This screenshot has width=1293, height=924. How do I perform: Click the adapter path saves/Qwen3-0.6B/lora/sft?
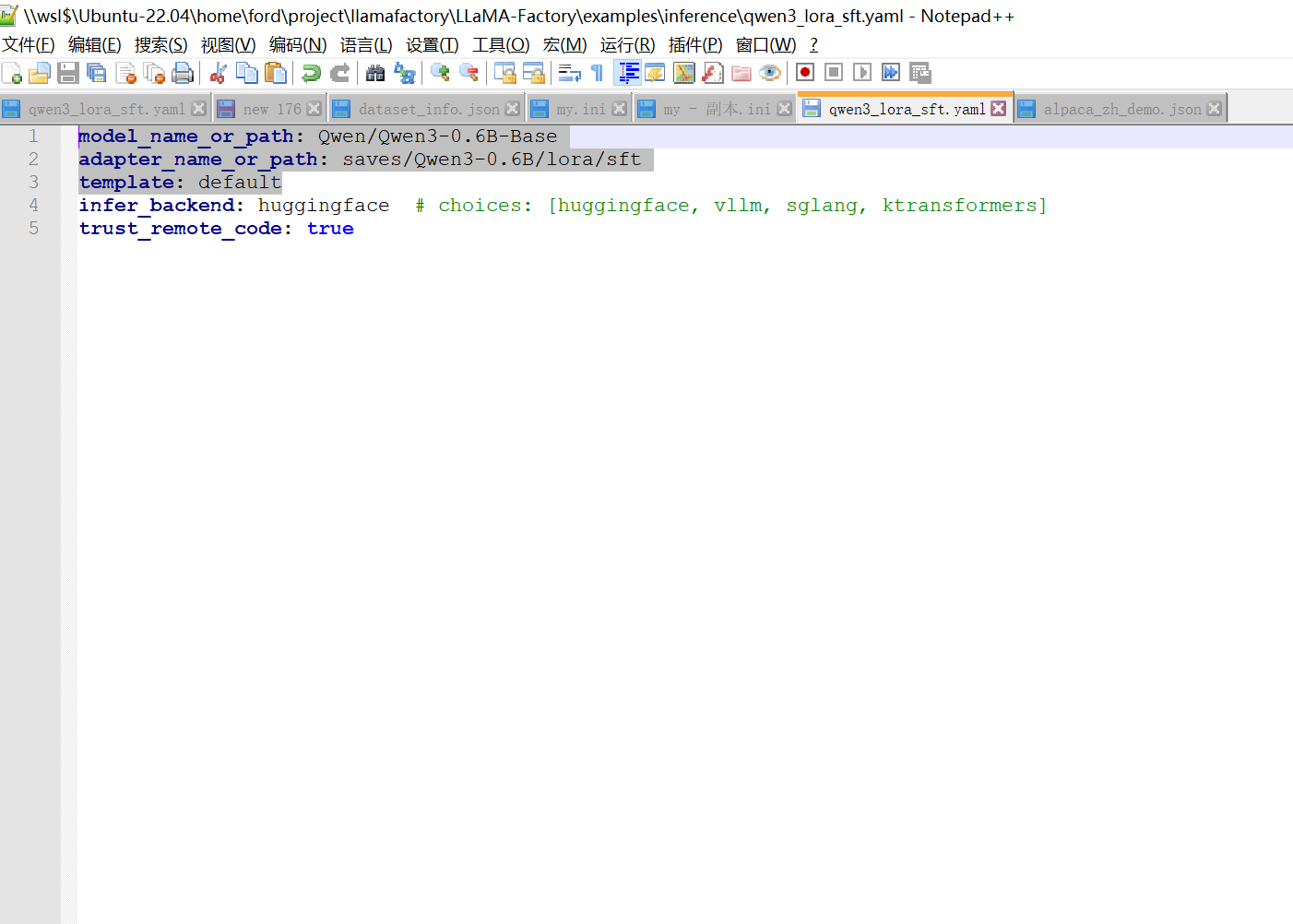[x=492, y=160]
